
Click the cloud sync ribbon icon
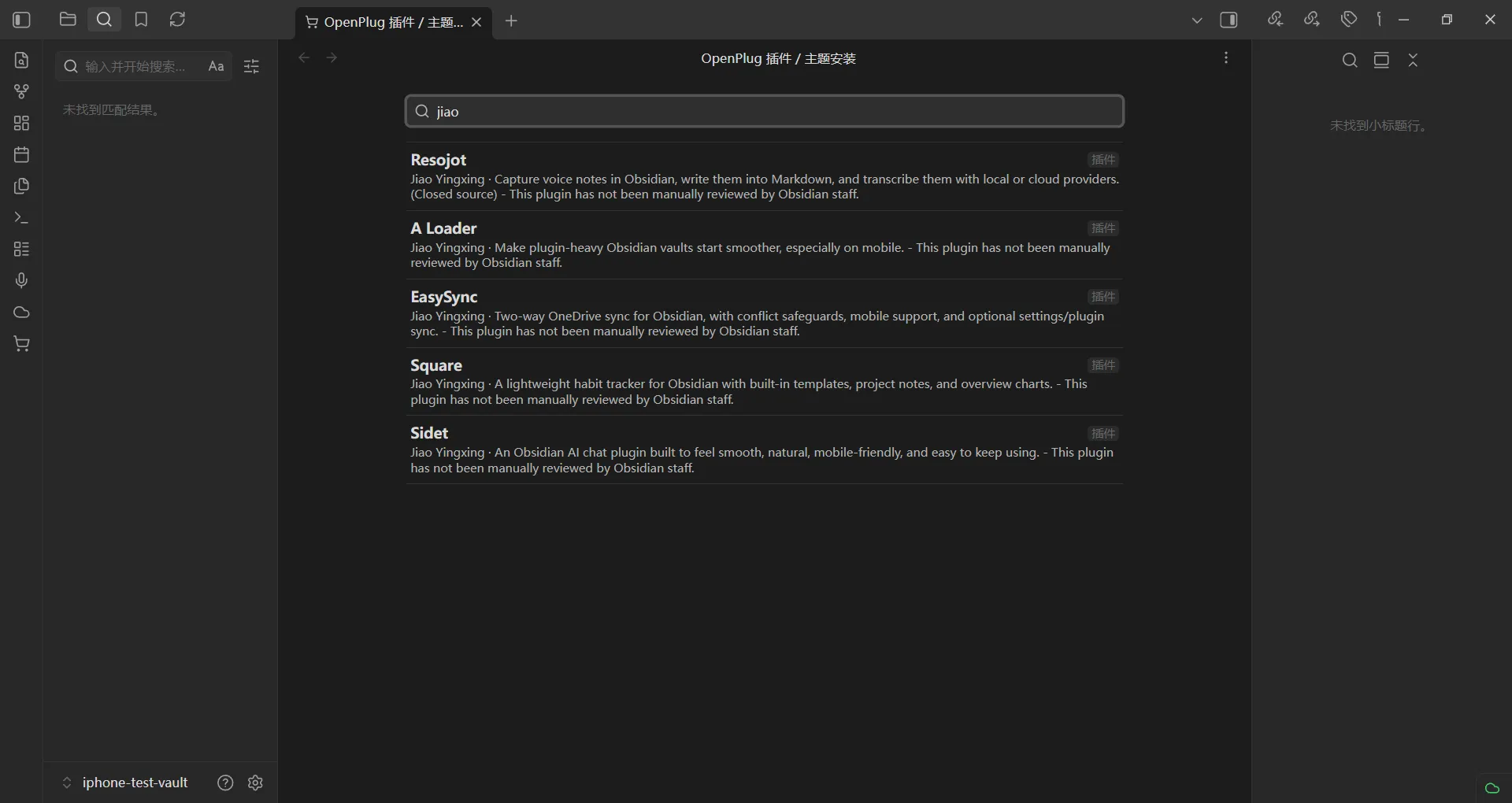point(21,312)
